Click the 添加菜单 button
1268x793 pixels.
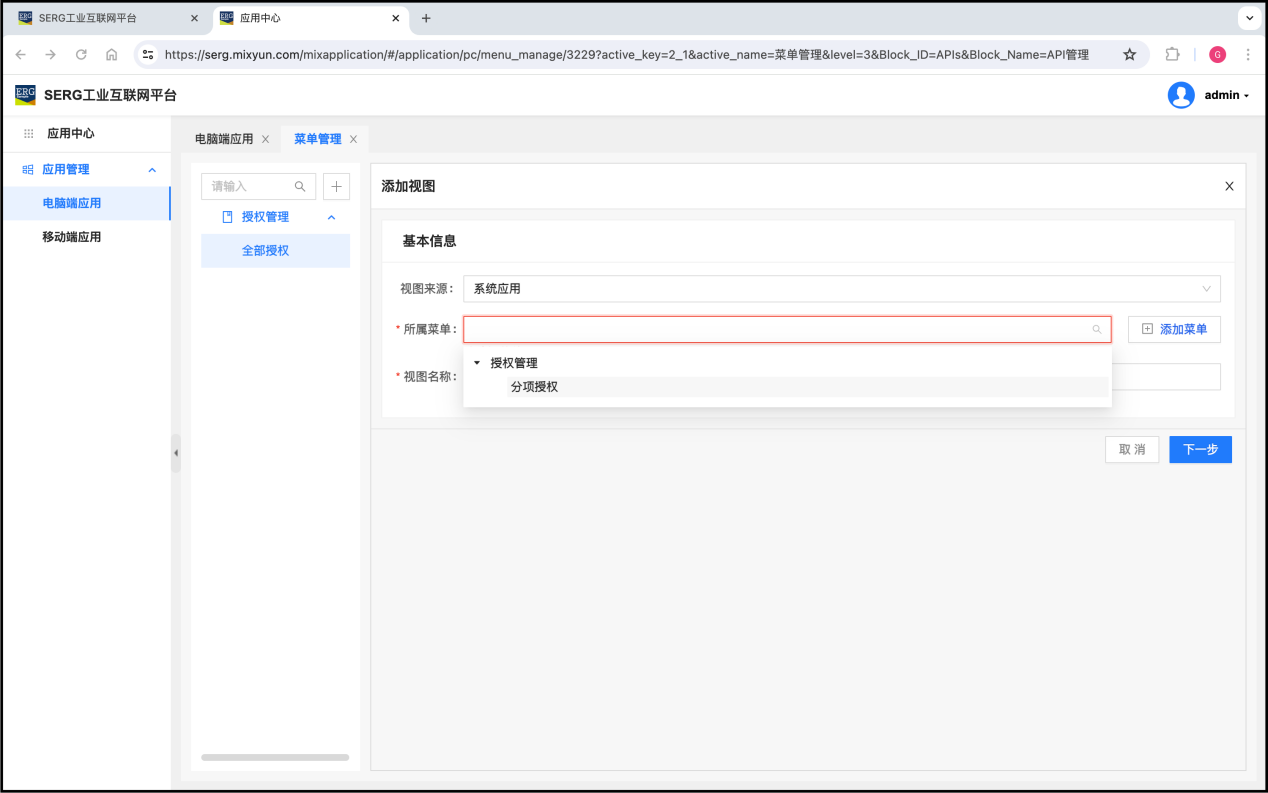click(x=1174, y=329)
